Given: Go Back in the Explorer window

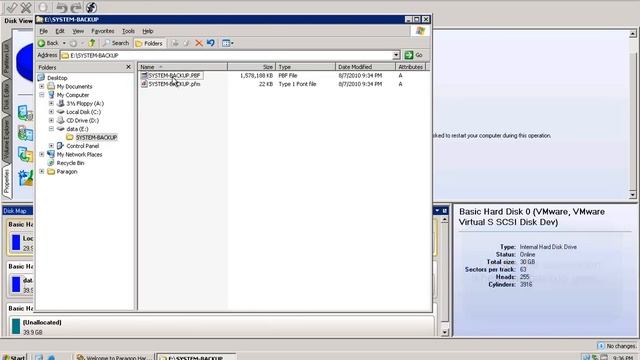Looking at the screenshot, I should pyautogui.click(x=48, y=43).
